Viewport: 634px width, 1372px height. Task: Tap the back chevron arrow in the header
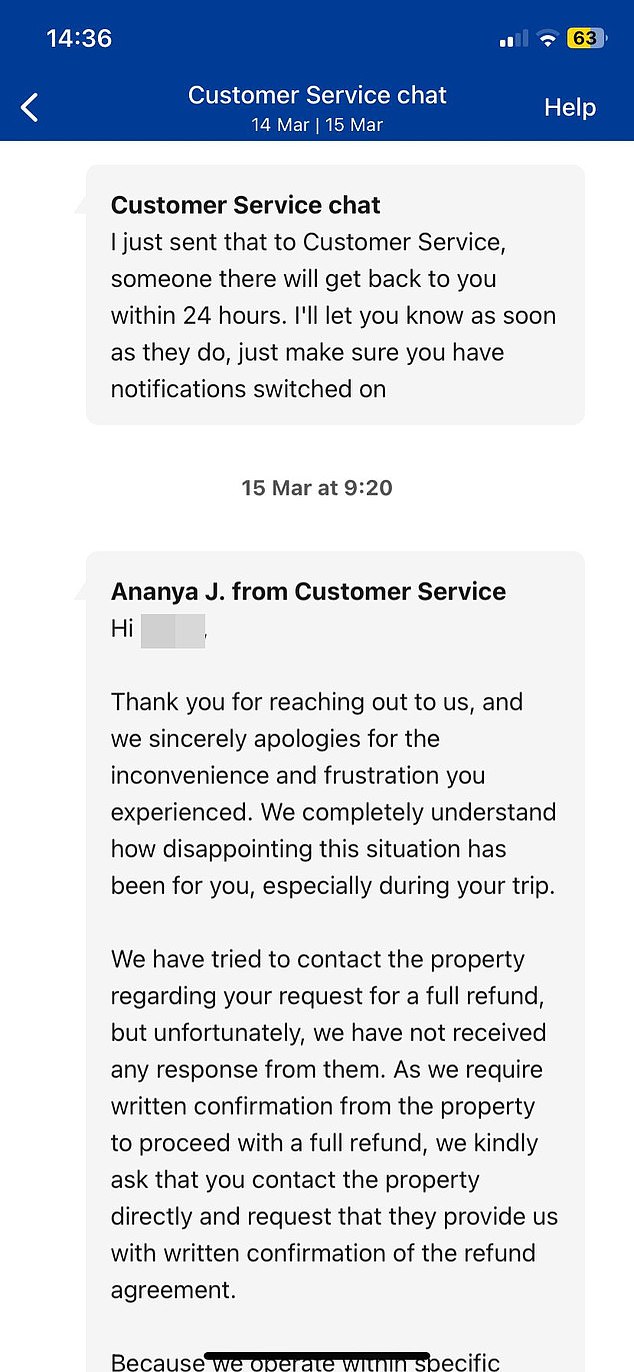[29, 106]
